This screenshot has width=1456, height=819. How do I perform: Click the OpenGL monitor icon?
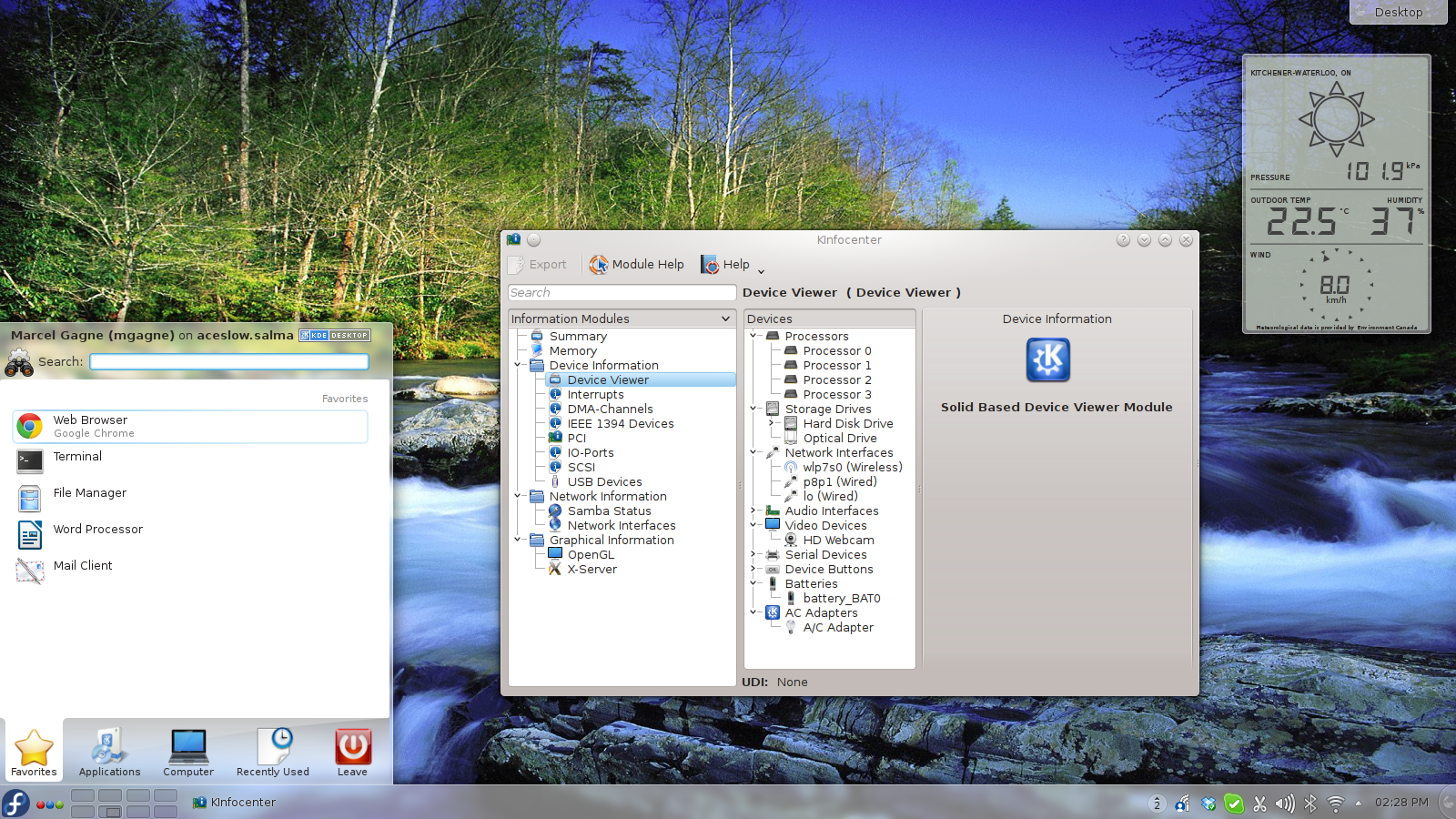555,554
